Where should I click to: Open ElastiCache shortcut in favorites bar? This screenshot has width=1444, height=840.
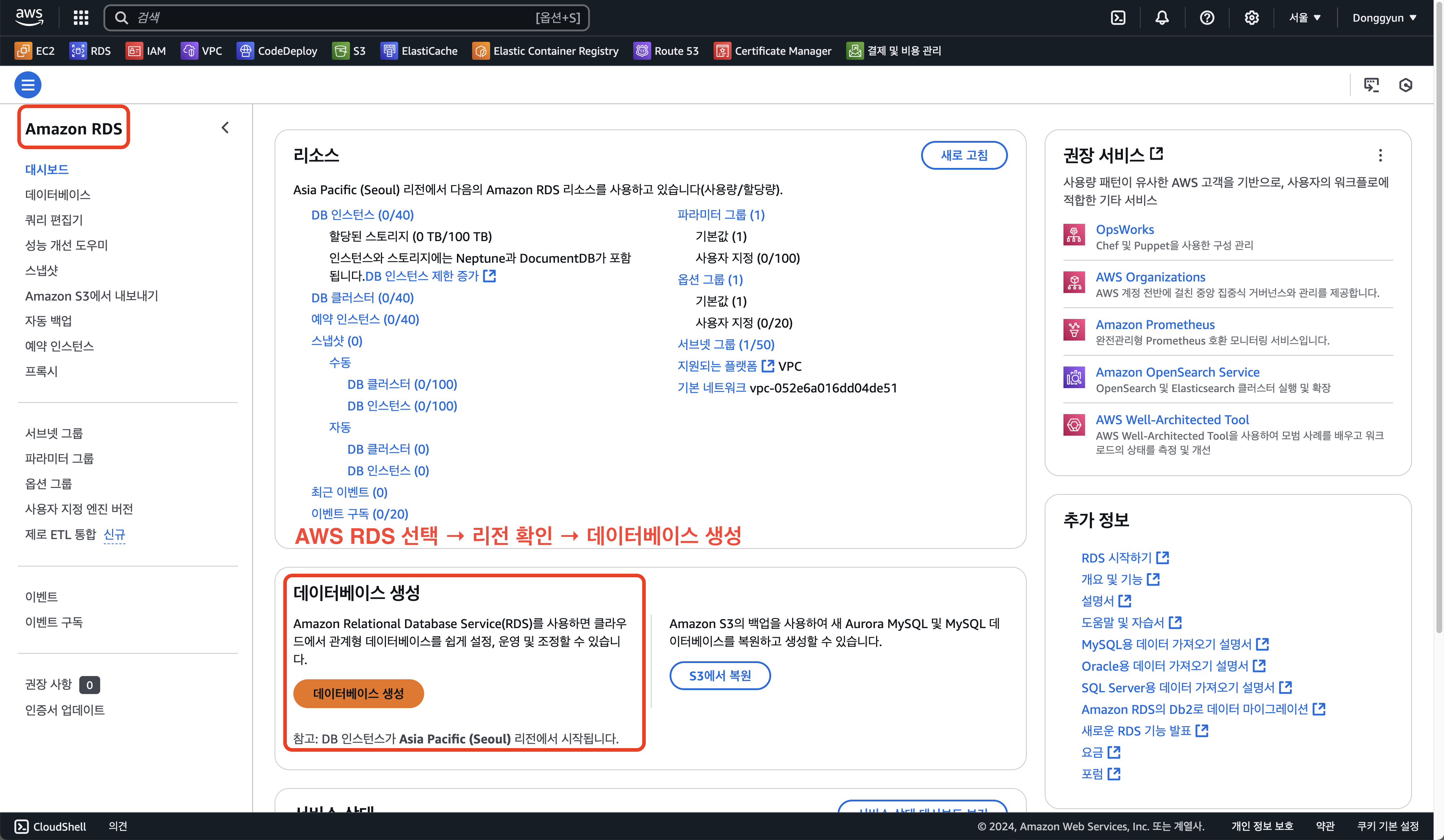pos(419,51)
